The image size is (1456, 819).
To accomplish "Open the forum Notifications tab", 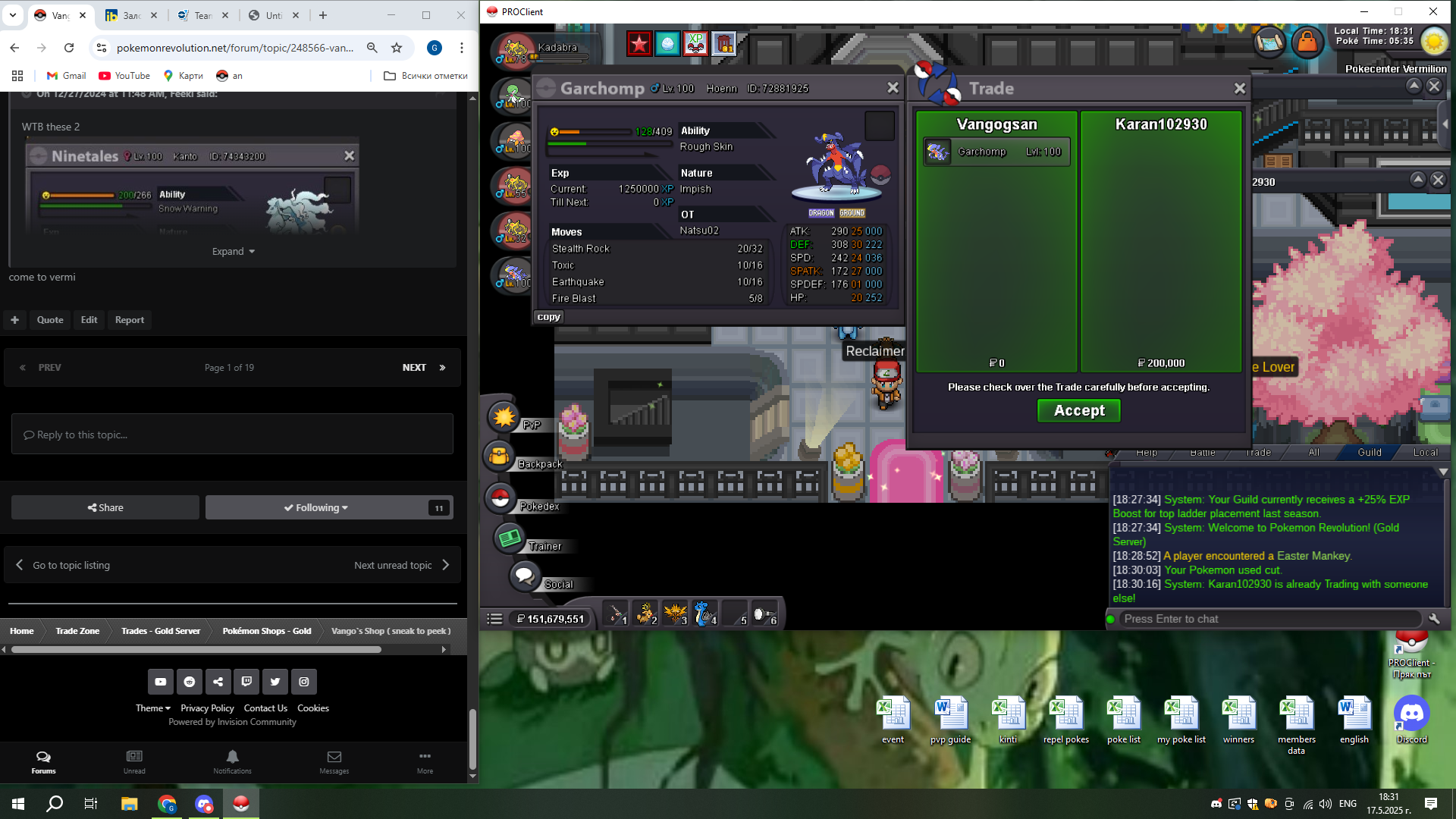I will tap(232, 762).
